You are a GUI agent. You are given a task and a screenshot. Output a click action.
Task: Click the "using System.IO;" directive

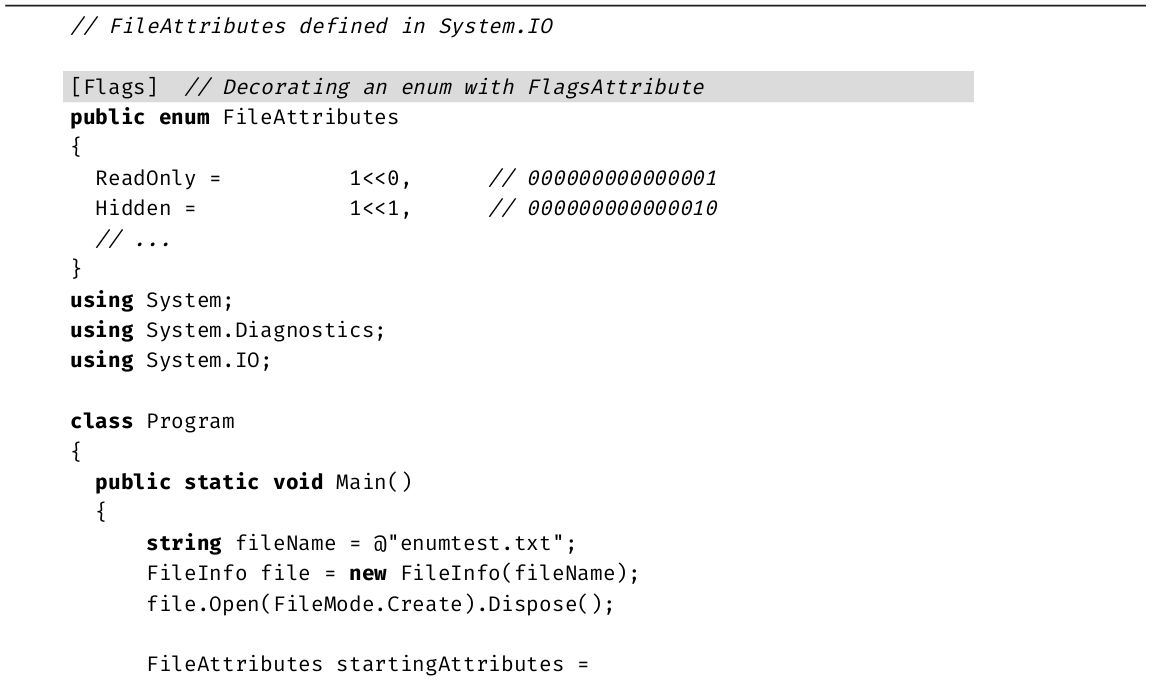pyautogui.click(x=170, y=360)
